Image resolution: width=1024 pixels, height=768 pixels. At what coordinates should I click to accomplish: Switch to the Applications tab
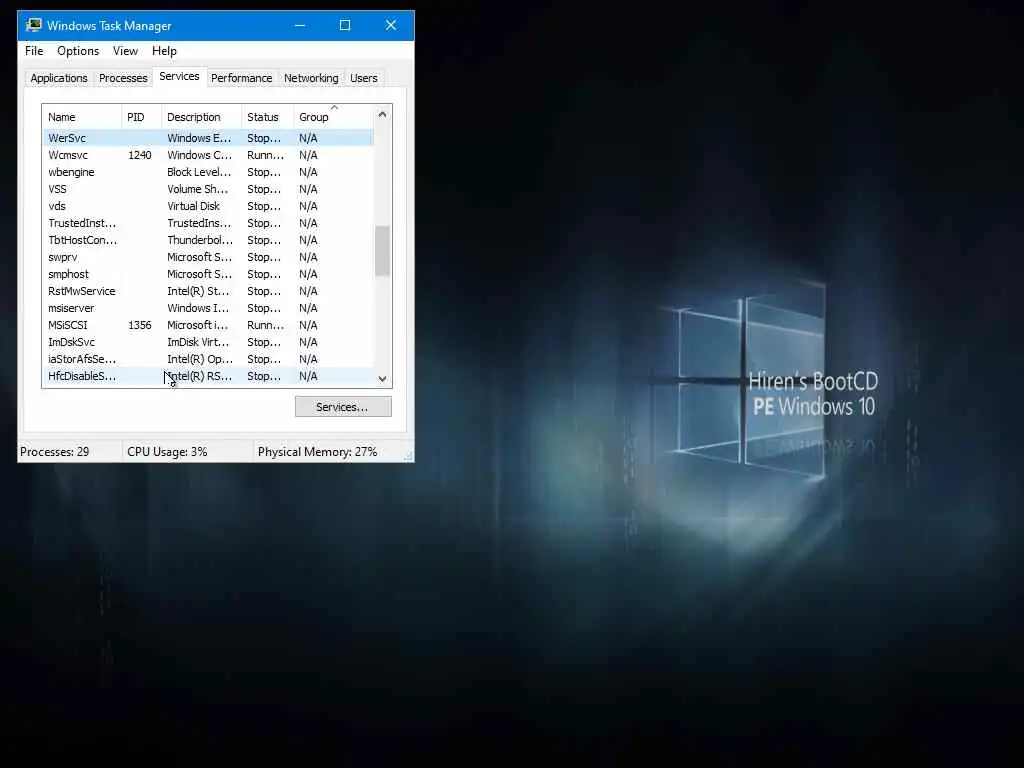(x=59, y=78)
